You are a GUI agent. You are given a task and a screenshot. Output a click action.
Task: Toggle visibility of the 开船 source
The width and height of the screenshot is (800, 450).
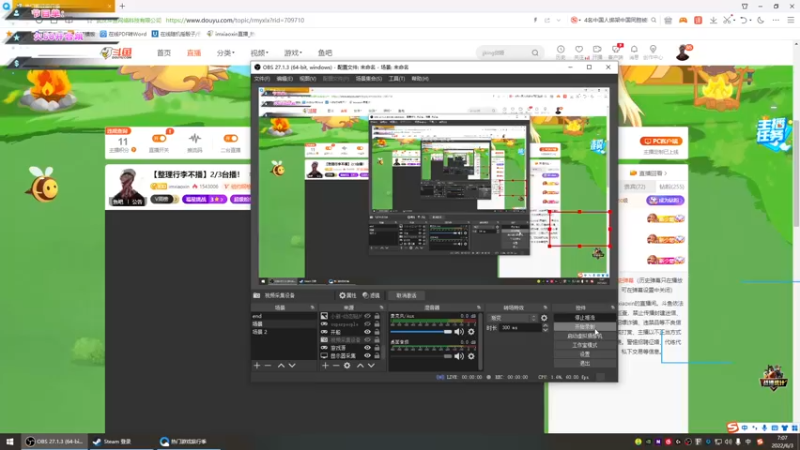click(x=367, y=332)
